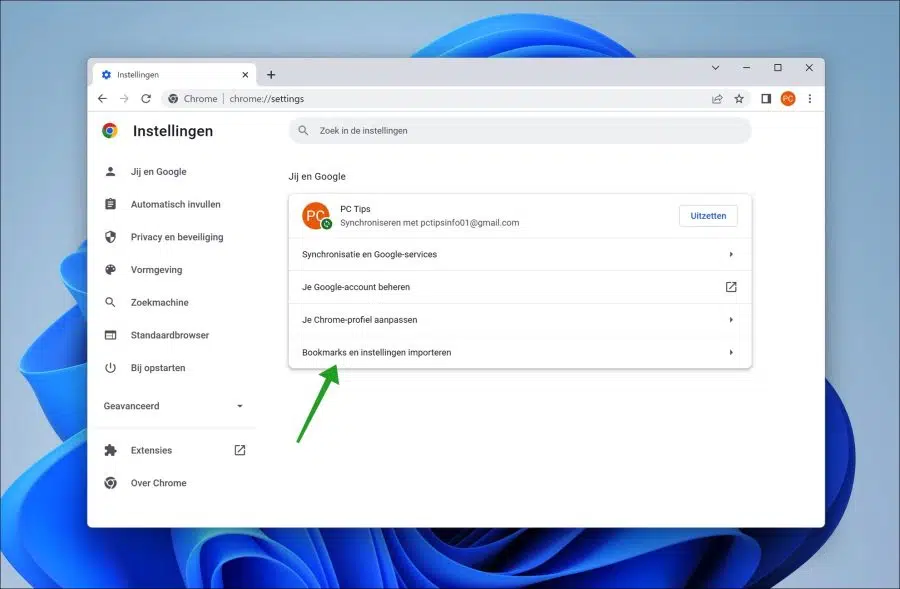The height and width of the screenshot is (589, 900).
Task: Click the arrow on Bookmarks importeren row
Action: (x=731, y=352)
